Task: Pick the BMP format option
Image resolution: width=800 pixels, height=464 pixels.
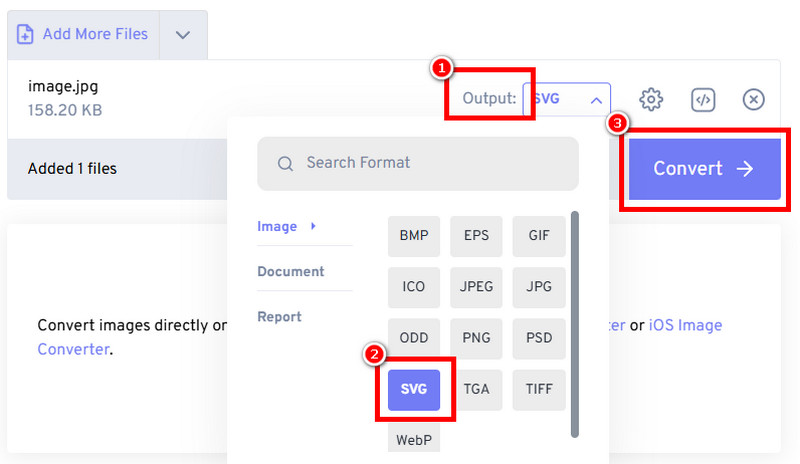Action: [414, 236]
